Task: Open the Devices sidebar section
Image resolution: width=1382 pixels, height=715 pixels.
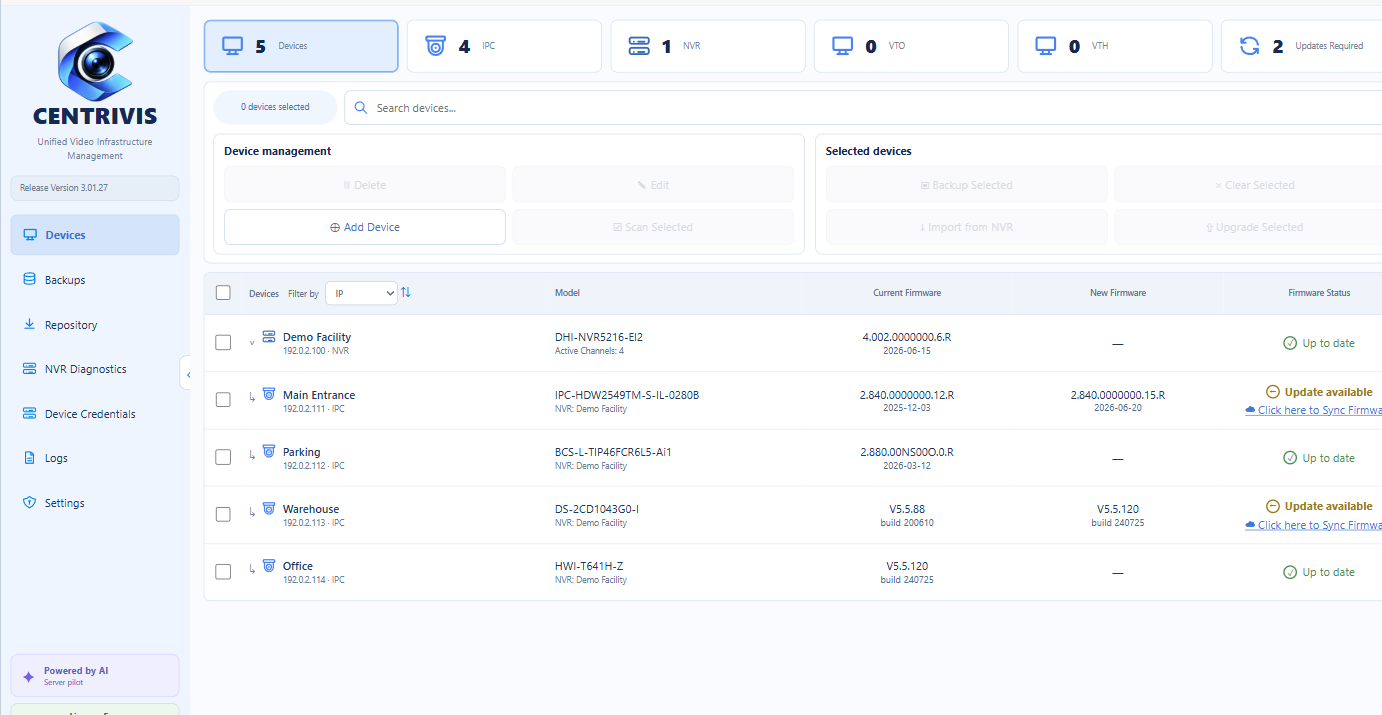Action: pyautogui.click(x=95, y=235)
